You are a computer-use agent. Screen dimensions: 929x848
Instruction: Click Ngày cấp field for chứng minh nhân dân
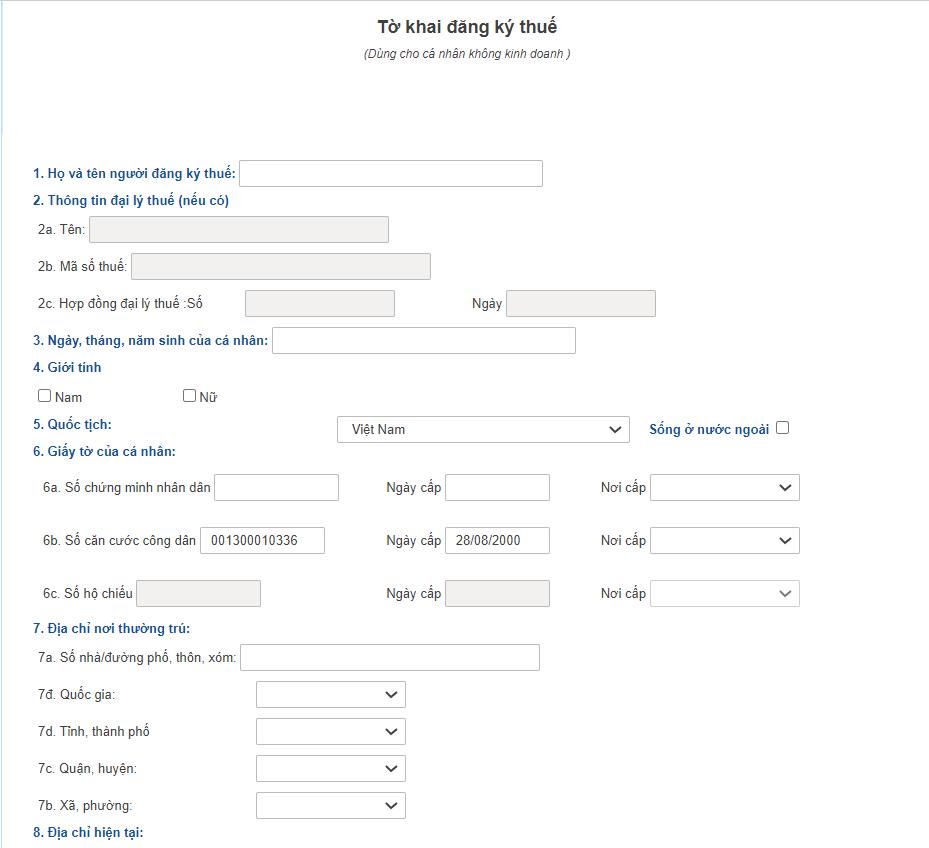pos(497,487)
